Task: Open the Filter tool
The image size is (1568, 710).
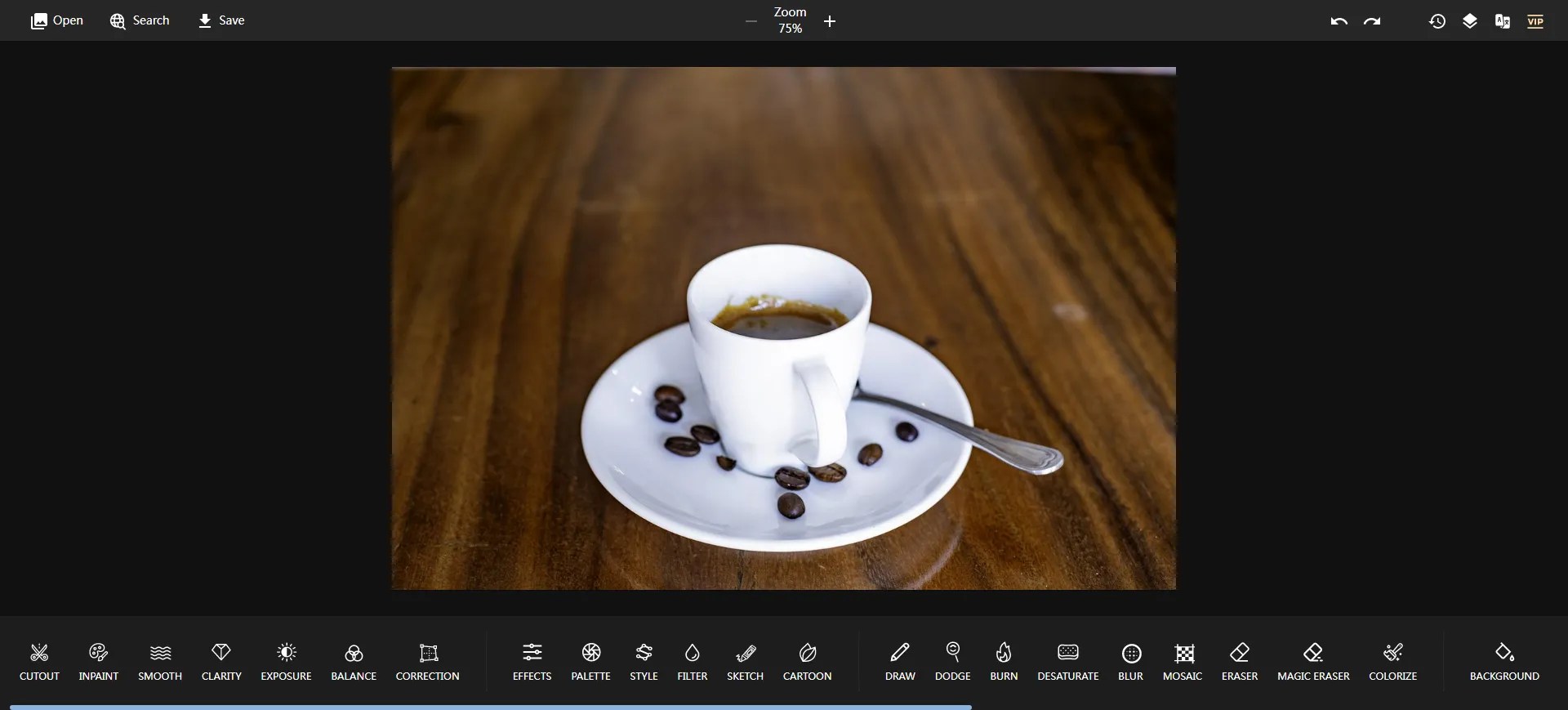Action: (x=693, y=662)
